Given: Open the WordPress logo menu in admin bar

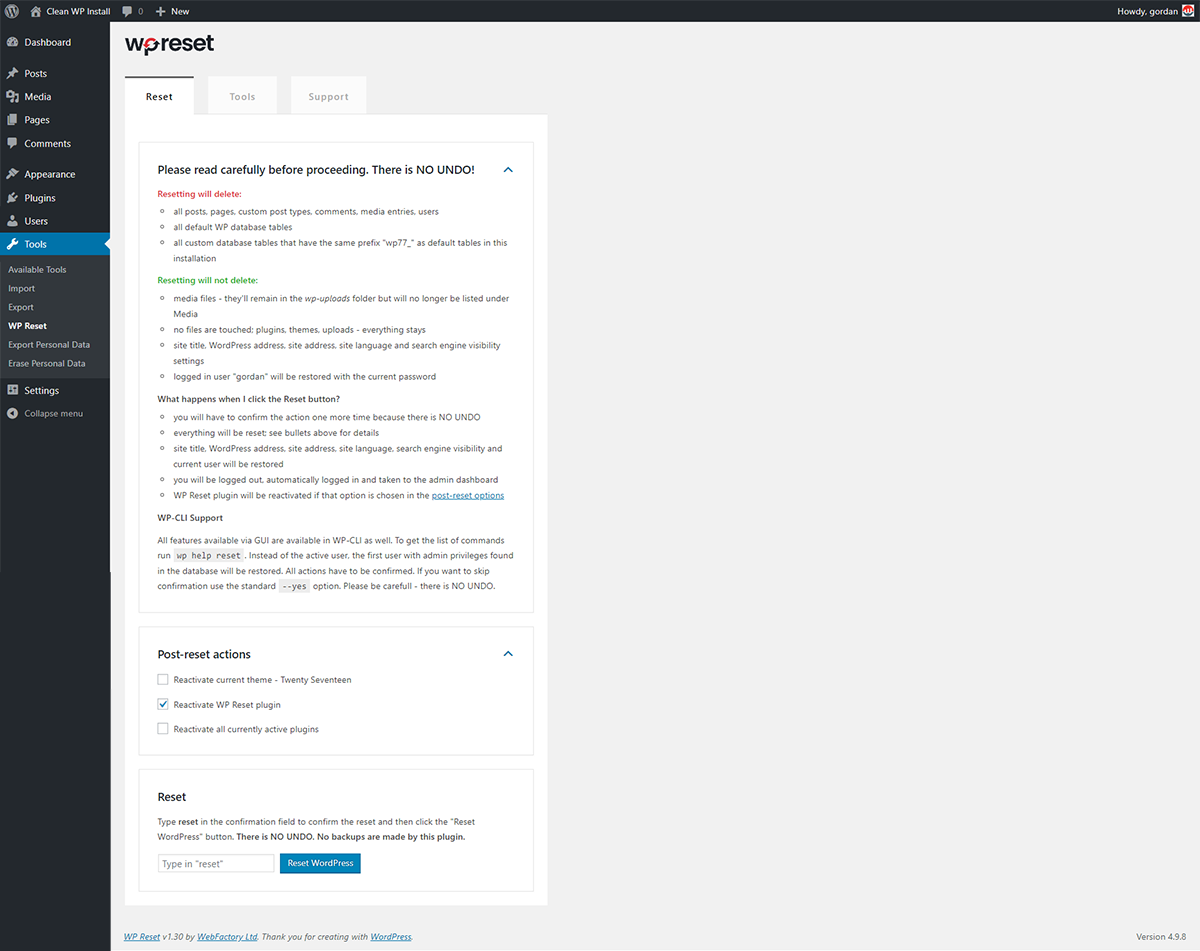Looking at the screenshot, I should tap(11, 11).
